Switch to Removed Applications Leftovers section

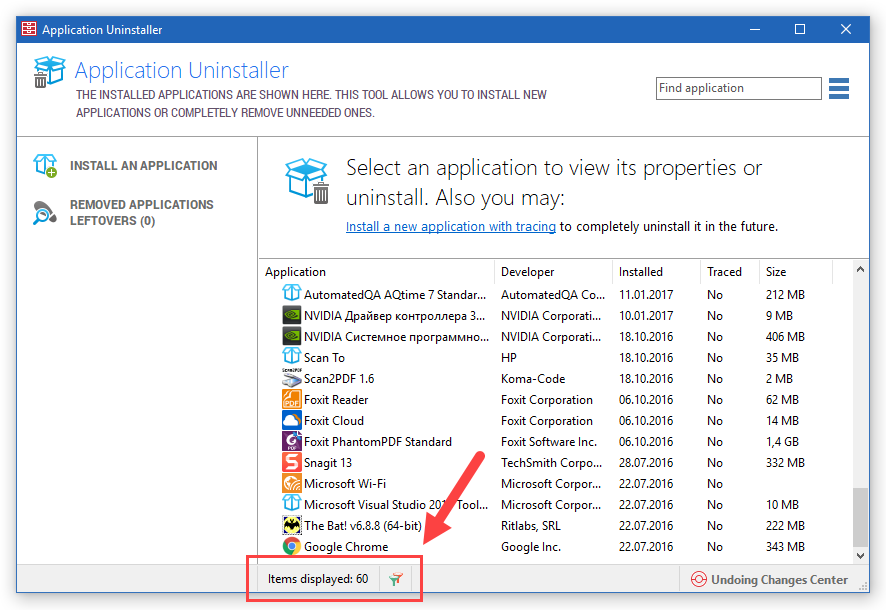click(140, 212)
